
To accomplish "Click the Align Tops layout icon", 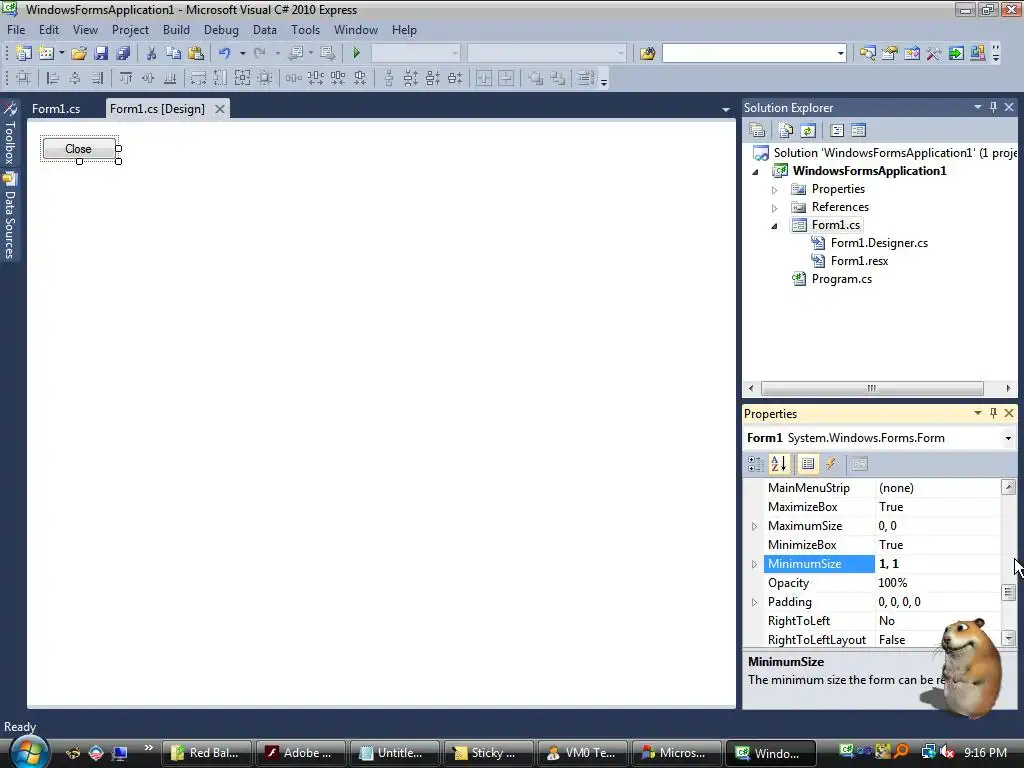I will (x=126, y=78).
